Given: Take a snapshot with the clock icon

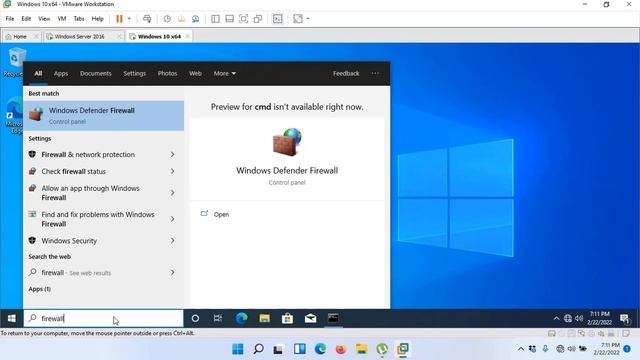Looking at the screenshot, I should click(x=167, y=19).
